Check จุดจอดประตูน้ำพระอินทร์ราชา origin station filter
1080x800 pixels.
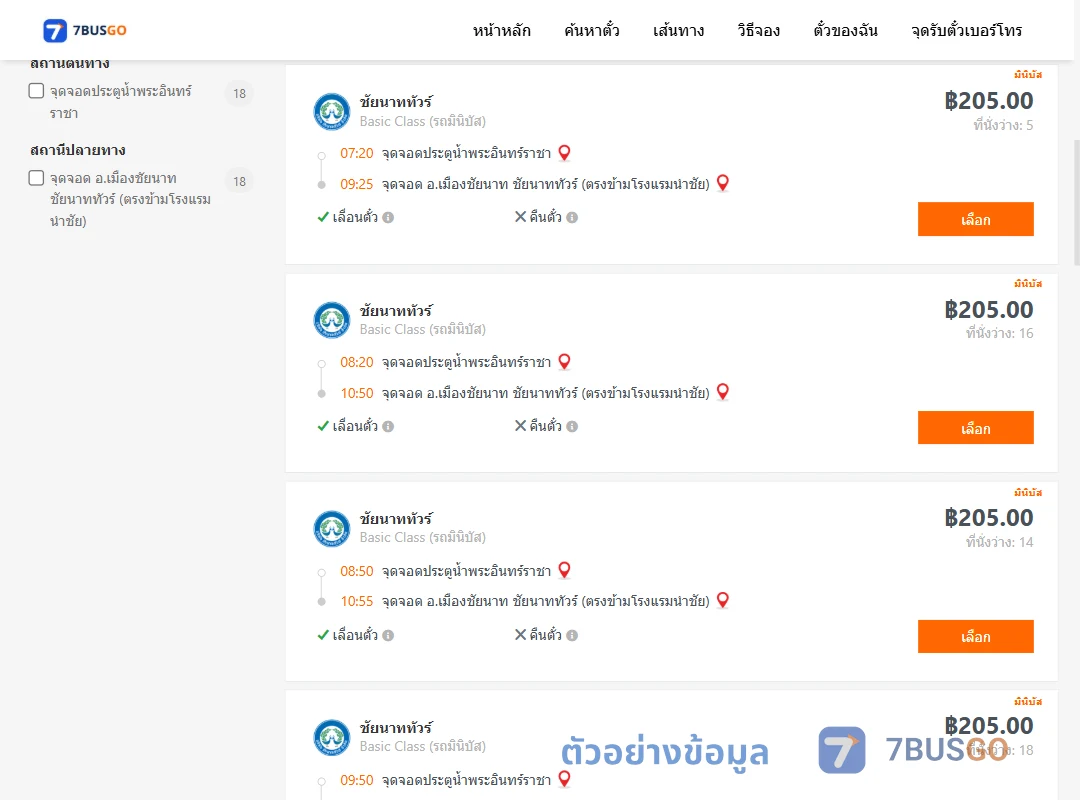(x=37, y=91)
